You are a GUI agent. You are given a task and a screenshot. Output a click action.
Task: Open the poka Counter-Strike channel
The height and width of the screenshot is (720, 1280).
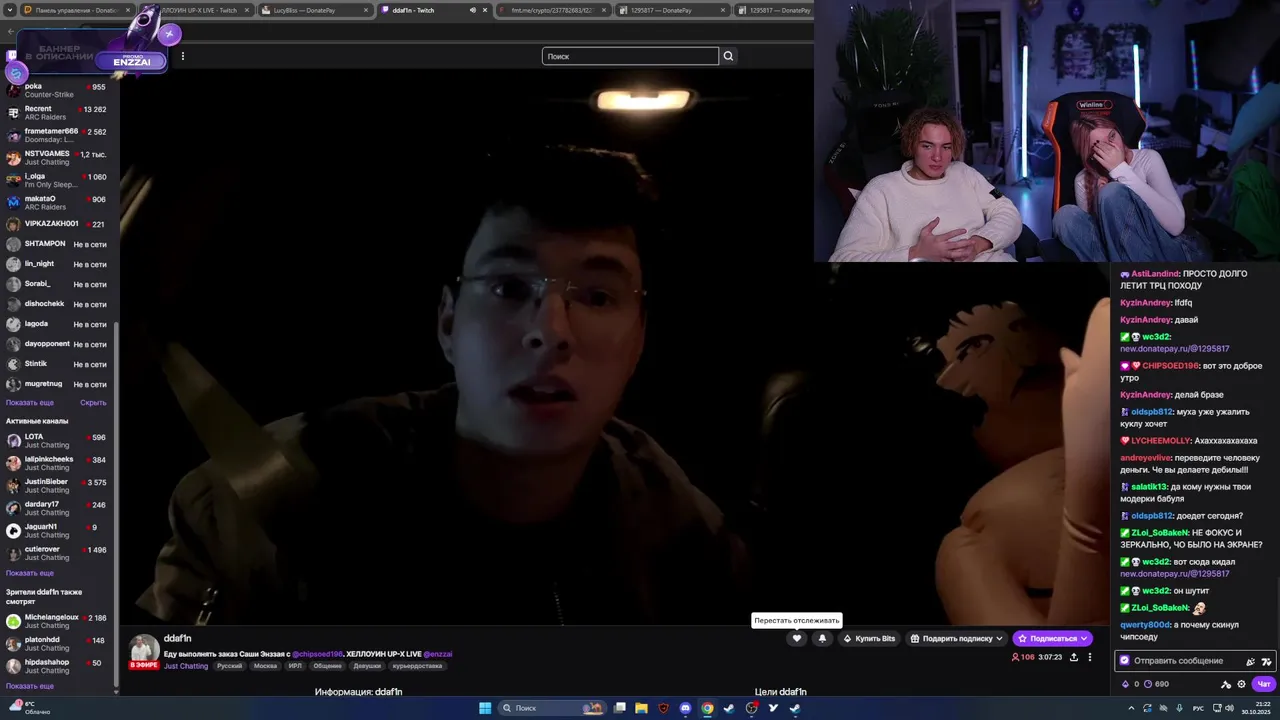click(56, 90)
